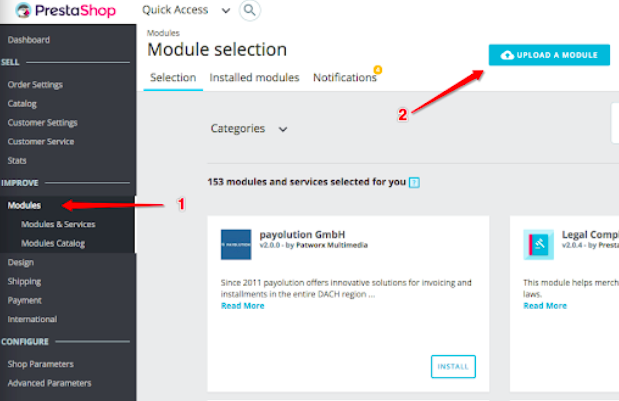Click the search magnifier icon
This screenshot has height=401, width=619.
pos(249,11)
